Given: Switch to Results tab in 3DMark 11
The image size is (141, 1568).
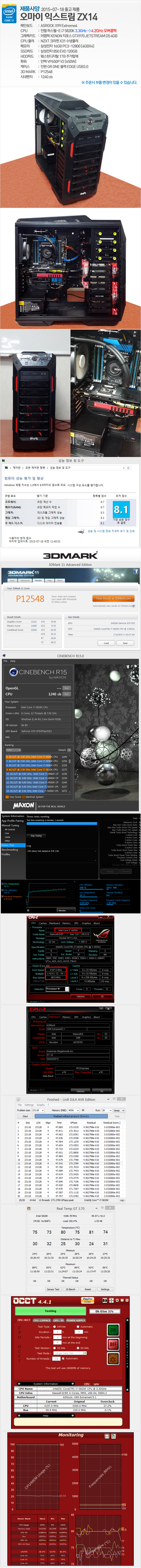Looking at the screenshot, I should pyautogui.click(x=38, y=580).
